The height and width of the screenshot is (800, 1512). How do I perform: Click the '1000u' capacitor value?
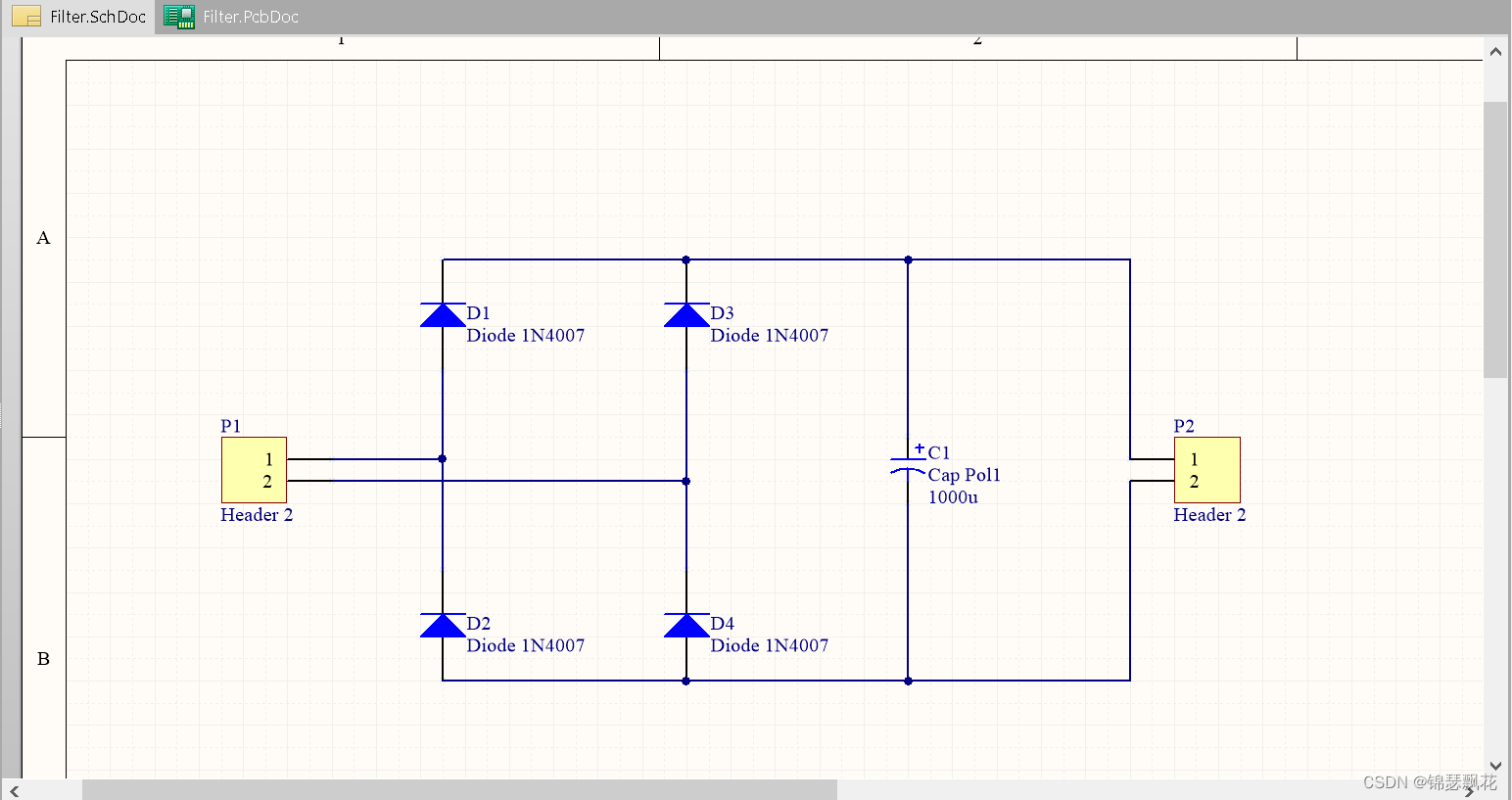tap(953, 497)
